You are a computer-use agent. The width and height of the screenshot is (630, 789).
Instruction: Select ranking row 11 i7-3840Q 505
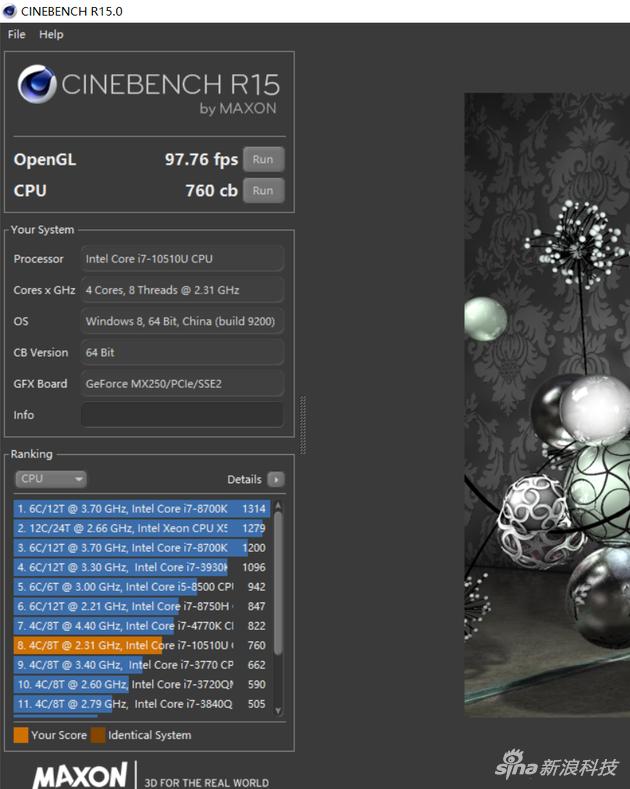[142, 704]
